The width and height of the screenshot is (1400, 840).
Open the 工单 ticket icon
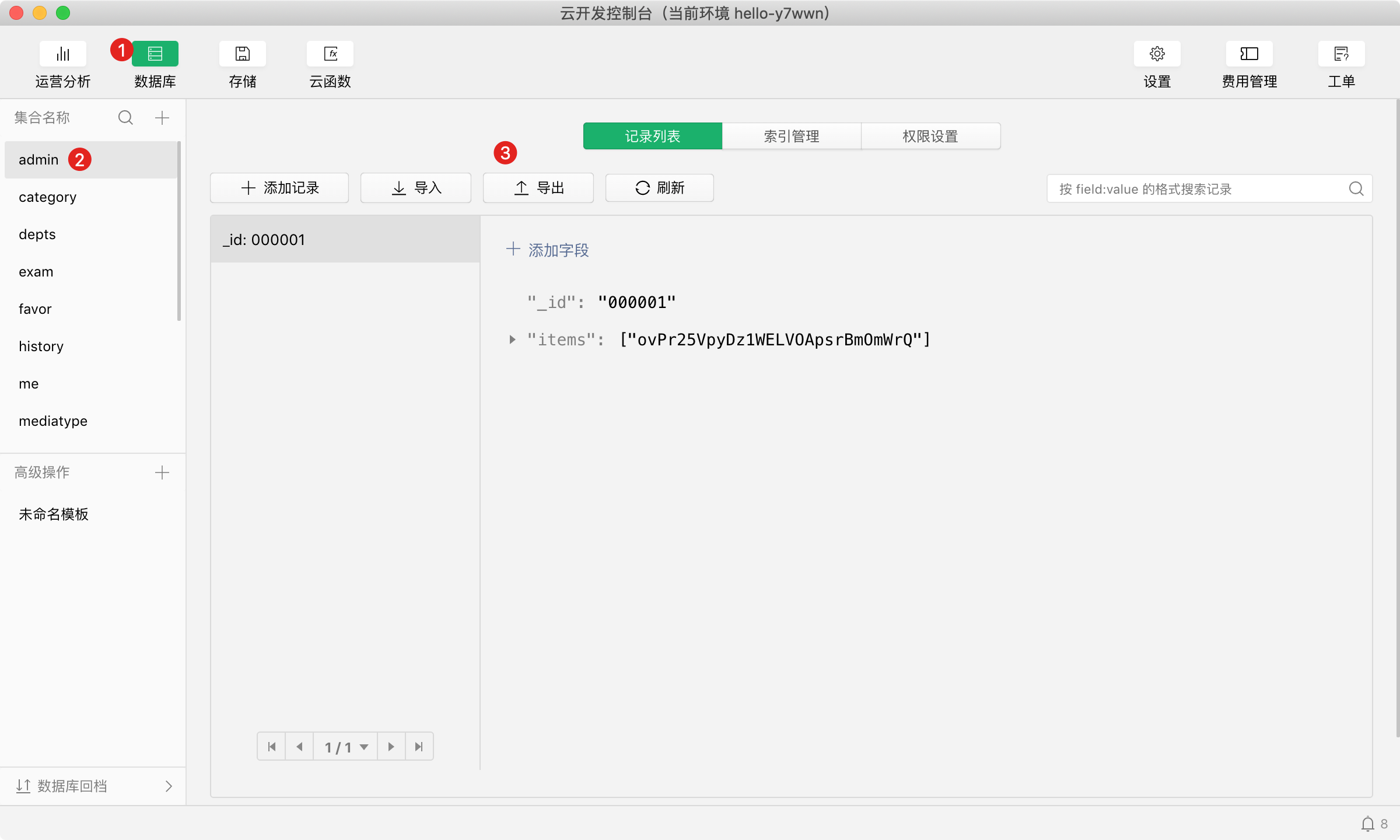coord(1341,54)
